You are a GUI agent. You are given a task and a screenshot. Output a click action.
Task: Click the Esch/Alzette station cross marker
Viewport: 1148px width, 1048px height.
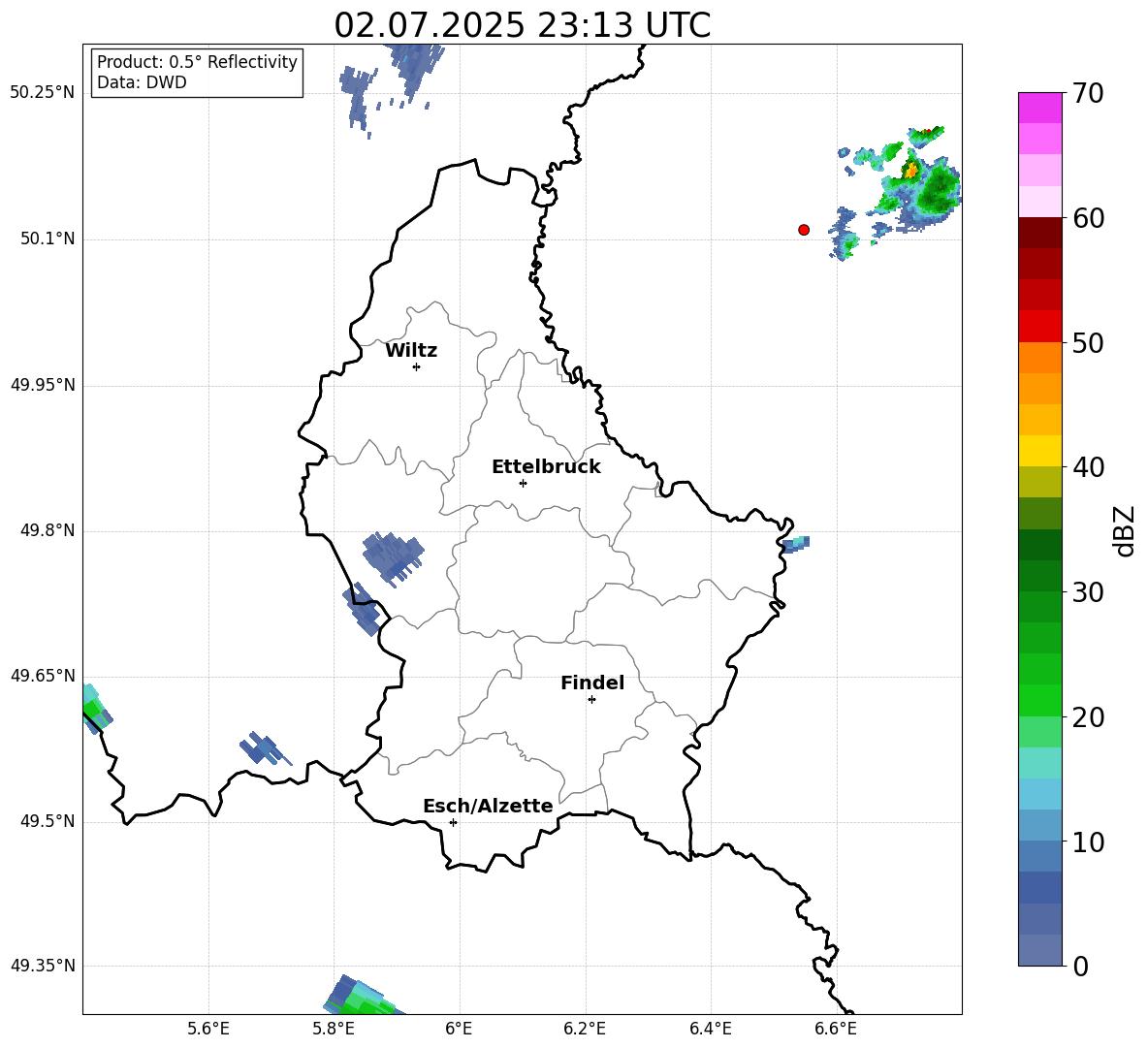click(x=453, y=822)
